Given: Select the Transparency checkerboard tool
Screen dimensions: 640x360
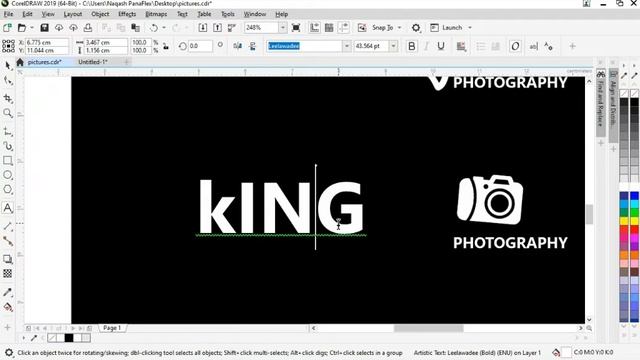Looking at the screenshot, I should pos(8,273).
